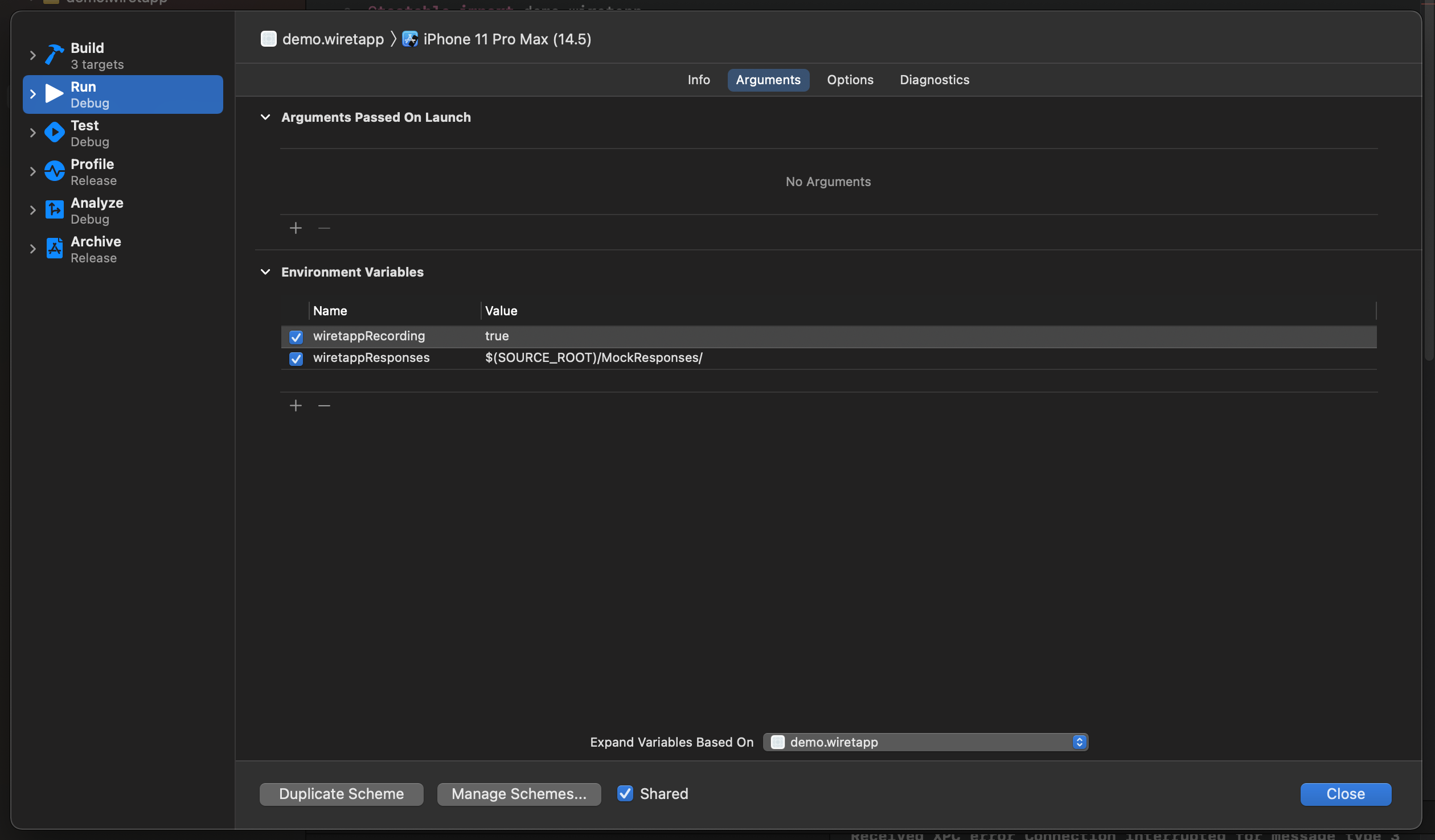Click the Archive action icon

click(54, 249)
